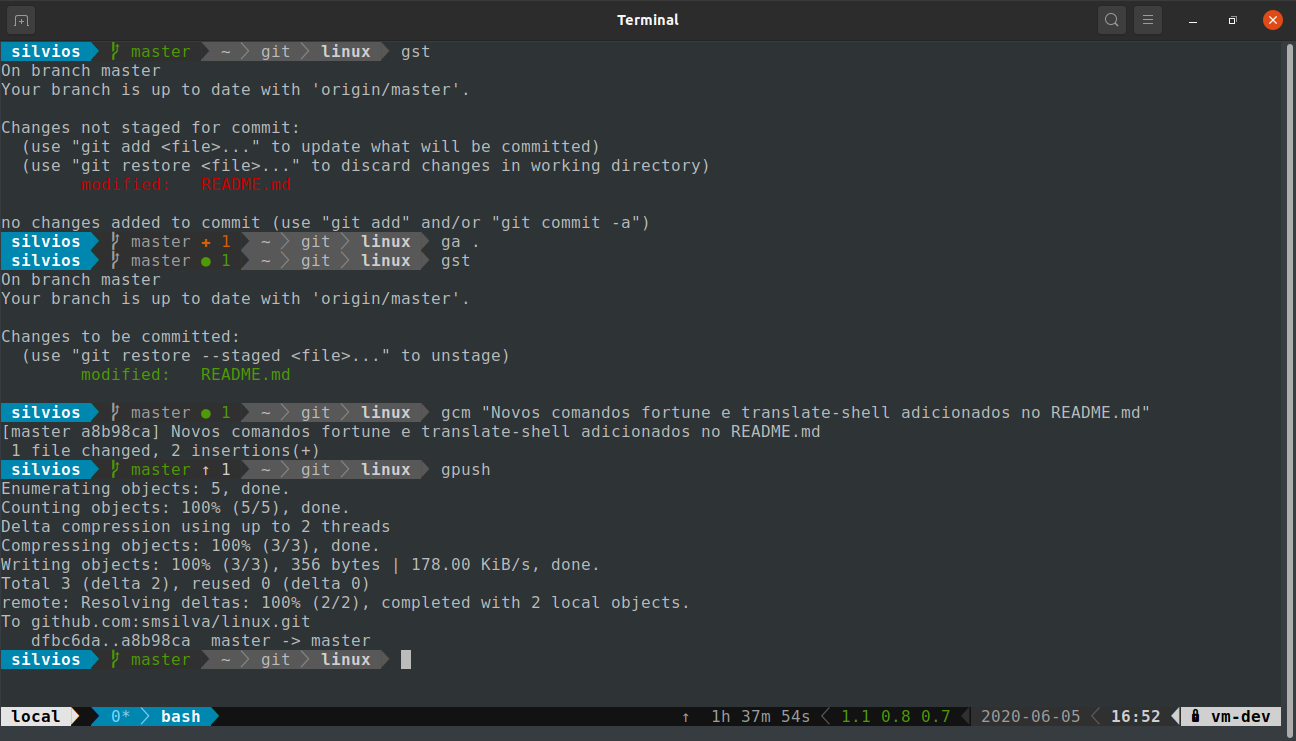This screenshot has width=1296, height=741.
Task: Click 'linux' folder segment on last prompt
Action: tap(346, 660)
